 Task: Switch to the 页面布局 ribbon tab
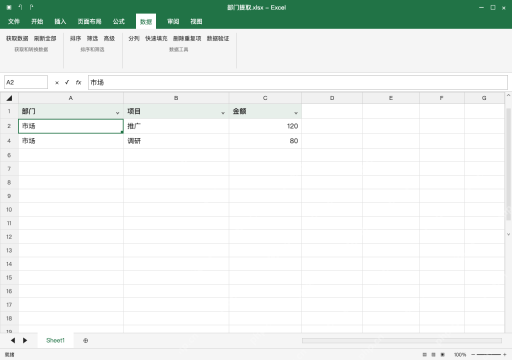click(x=89, y=22)
